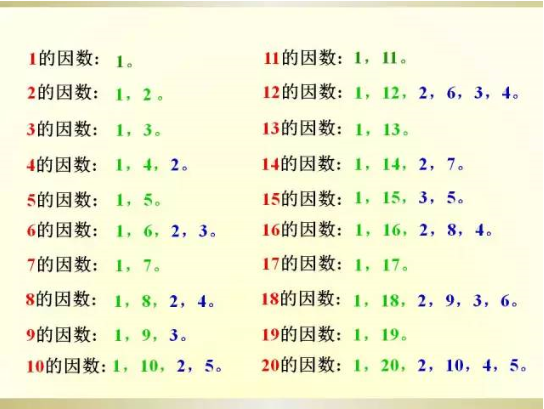Click the green 8 in the 8 row

(147, 301)
